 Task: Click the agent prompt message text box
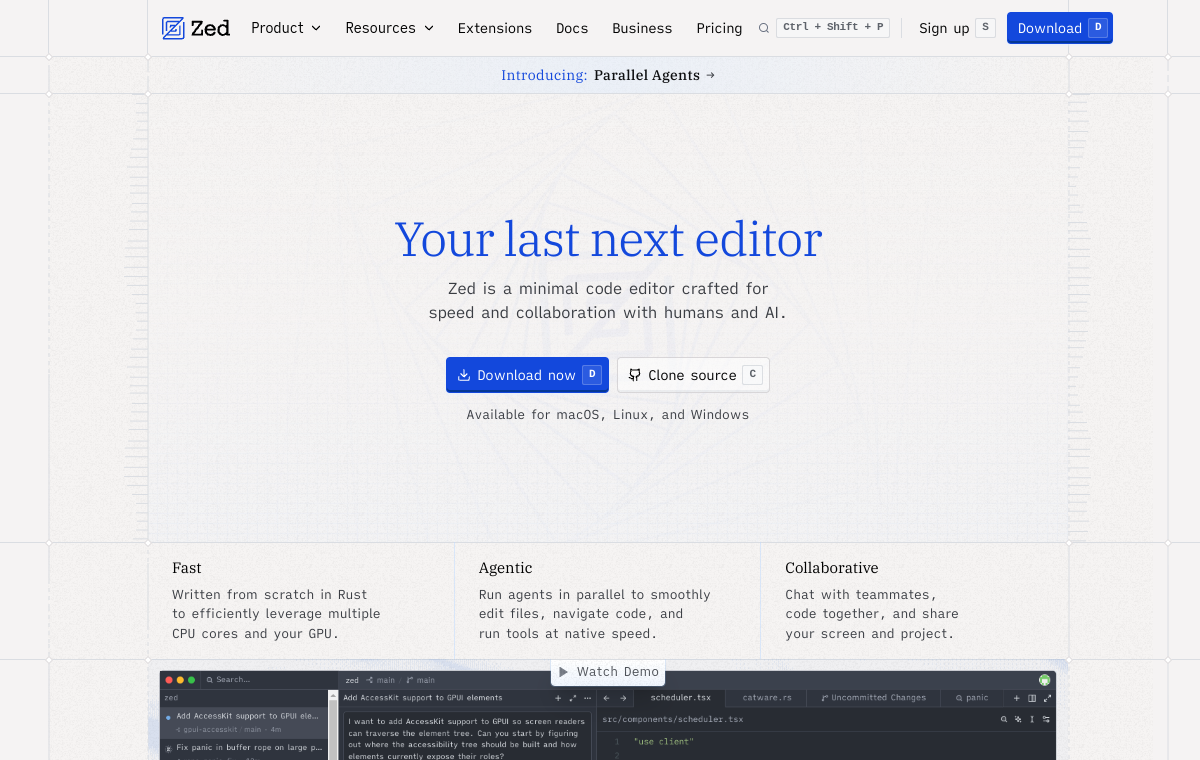pyautogui.click(x=466, y=738)
